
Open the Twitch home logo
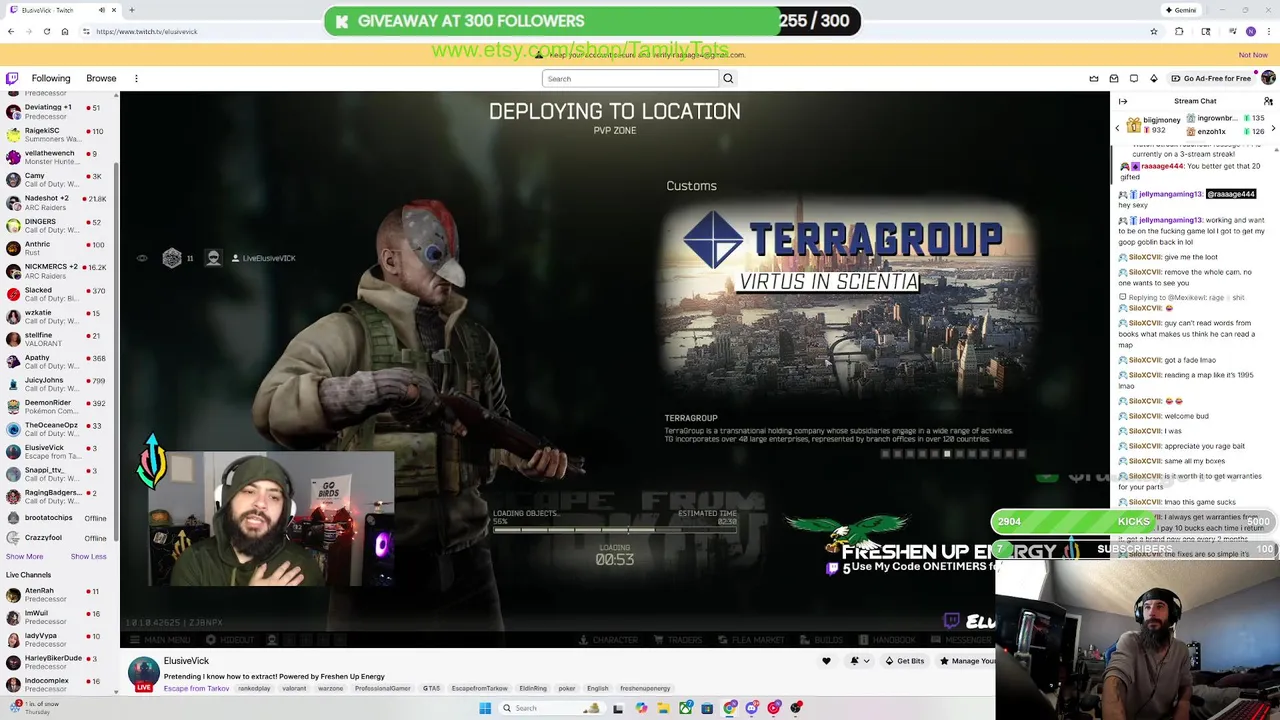[x=12, y=78]
